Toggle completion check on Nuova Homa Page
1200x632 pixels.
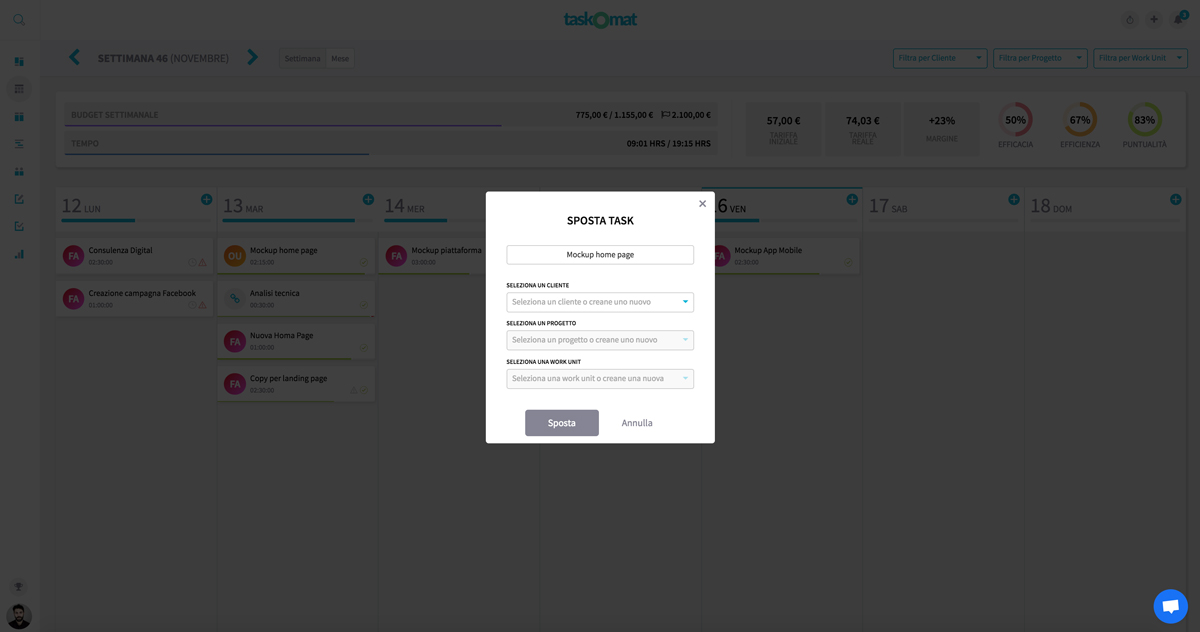pos(364,348)
